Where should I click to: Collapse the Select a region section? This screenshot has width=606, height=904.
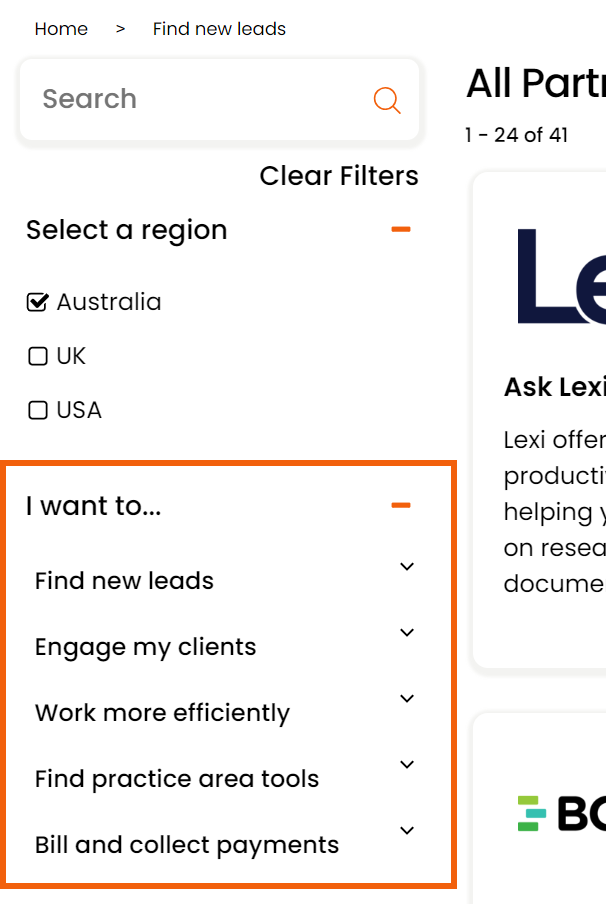coord(401,229)
